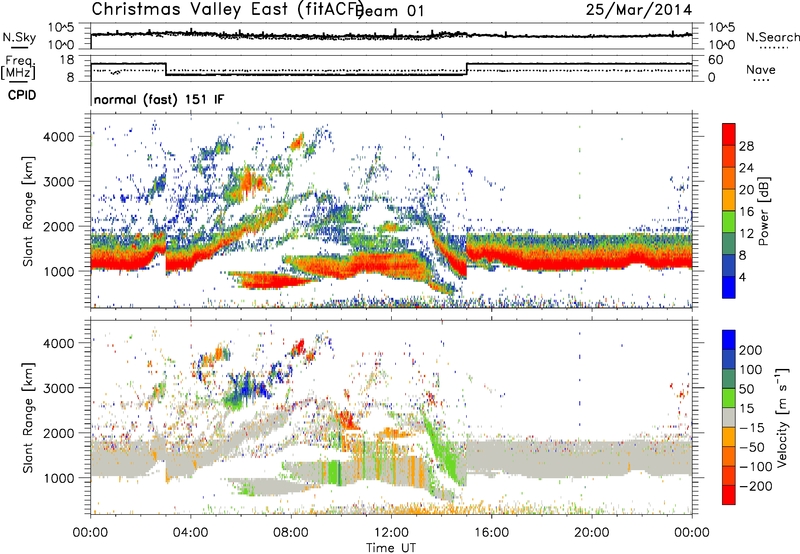Click the '4000' label on power panel axis

click(58, 137)
